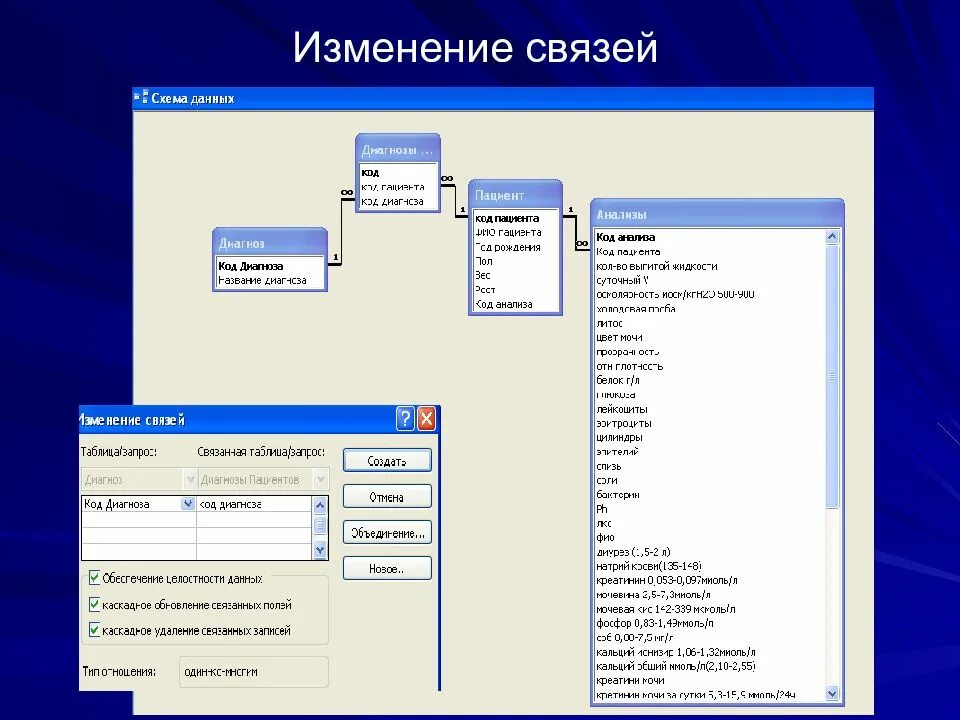Select код field in Диагнозы table
960x720 pixels.
click(370, 172)
